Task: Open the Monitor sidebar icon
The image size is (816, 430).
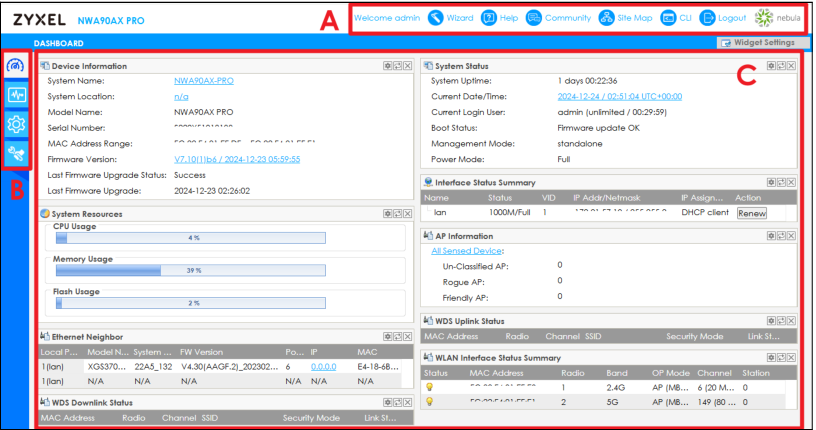Action: 15,95
